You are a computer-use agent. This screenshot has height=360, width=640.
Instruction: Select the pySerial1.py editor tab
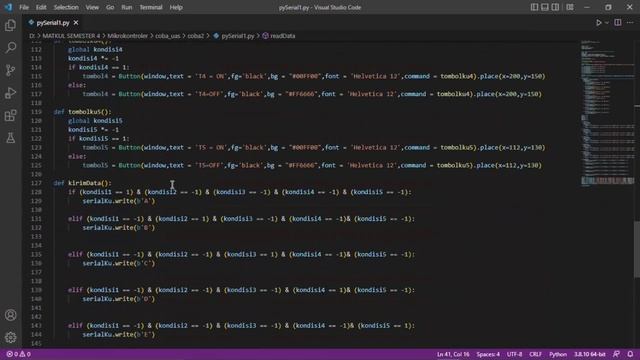coord(53,23)
